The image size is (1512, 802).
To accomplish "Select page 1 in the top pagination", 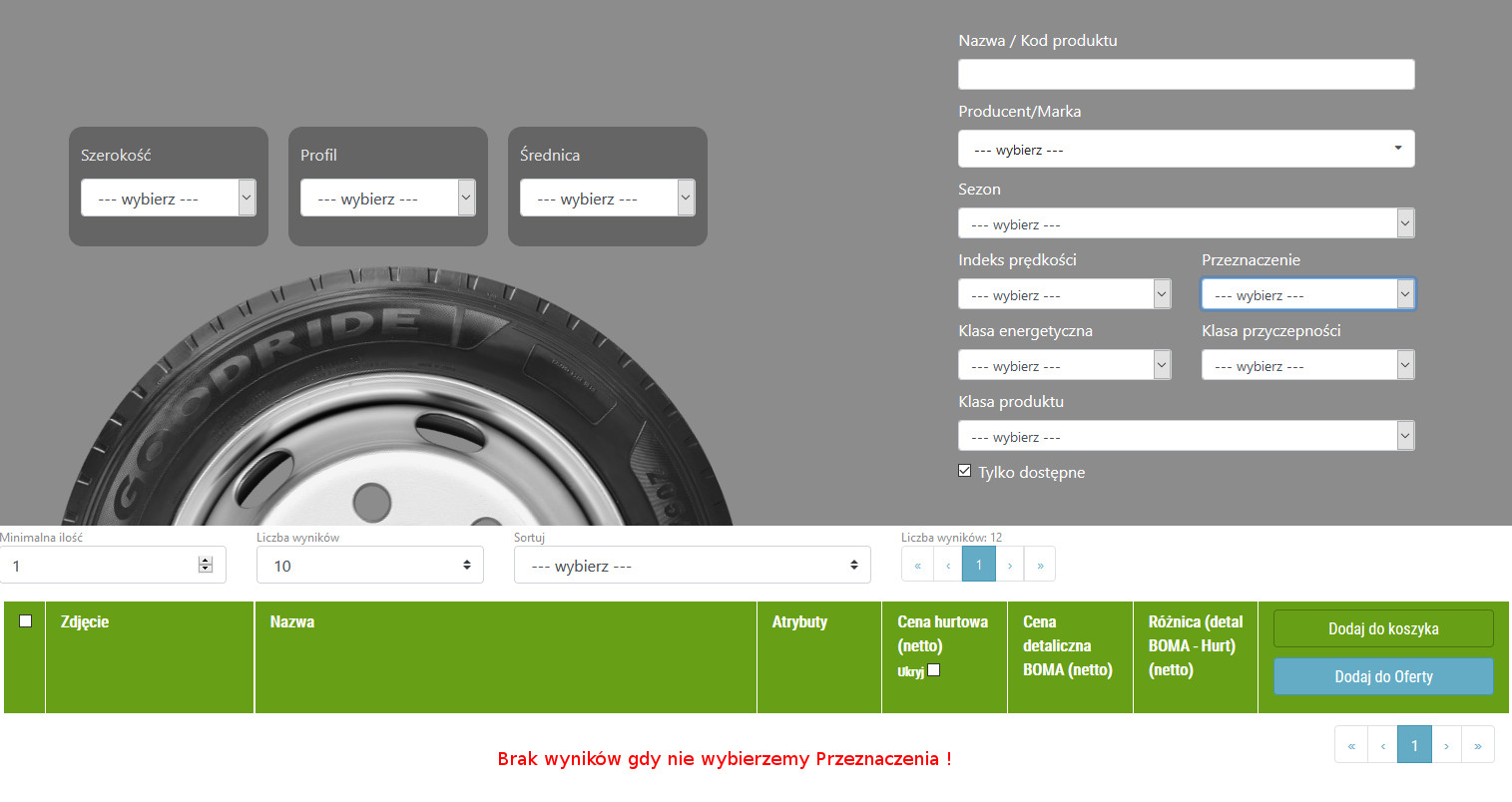I will tap(979, 565).
